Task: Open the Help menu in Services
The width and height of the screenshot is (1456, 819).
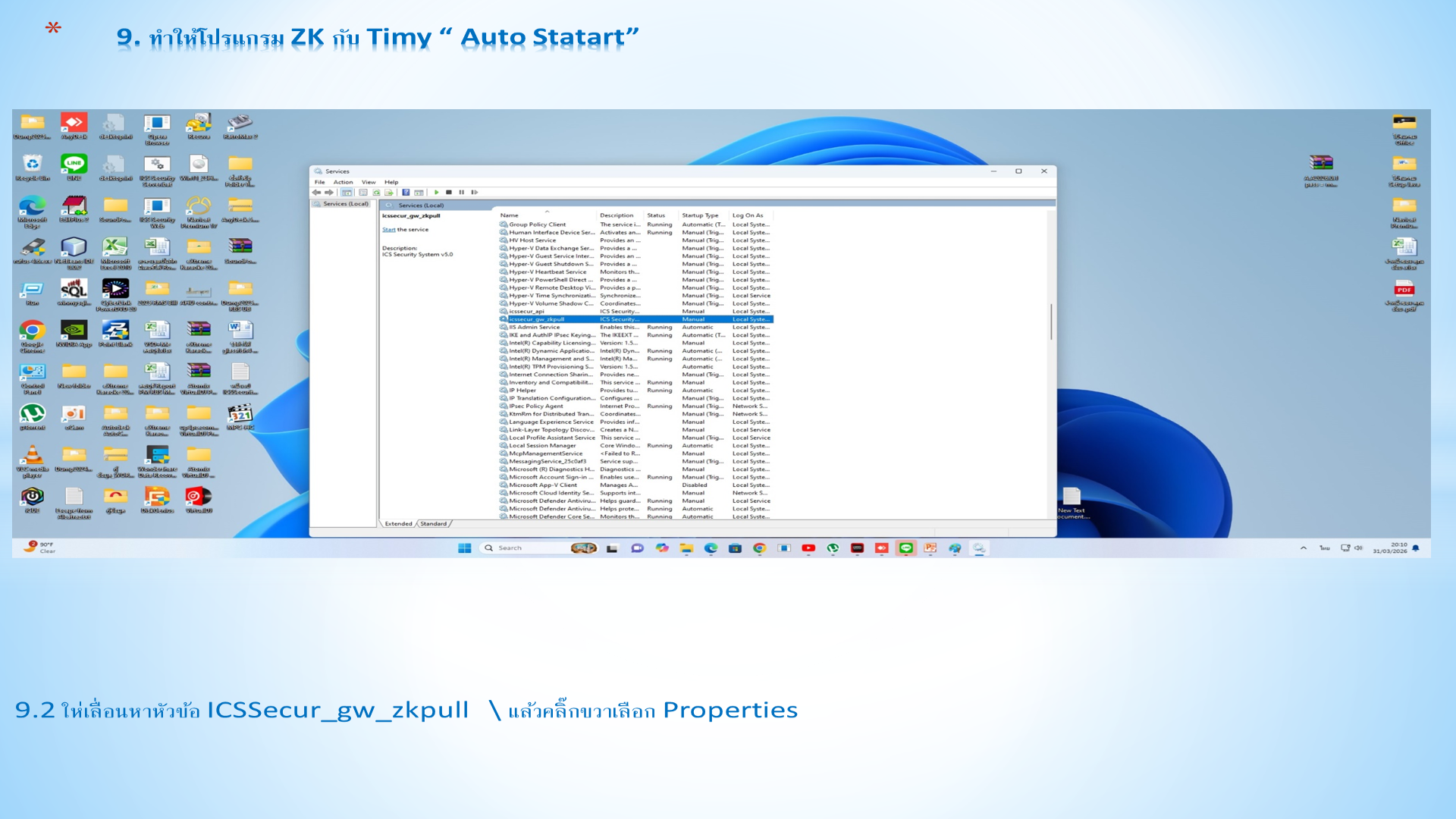Action: (391, 182)
